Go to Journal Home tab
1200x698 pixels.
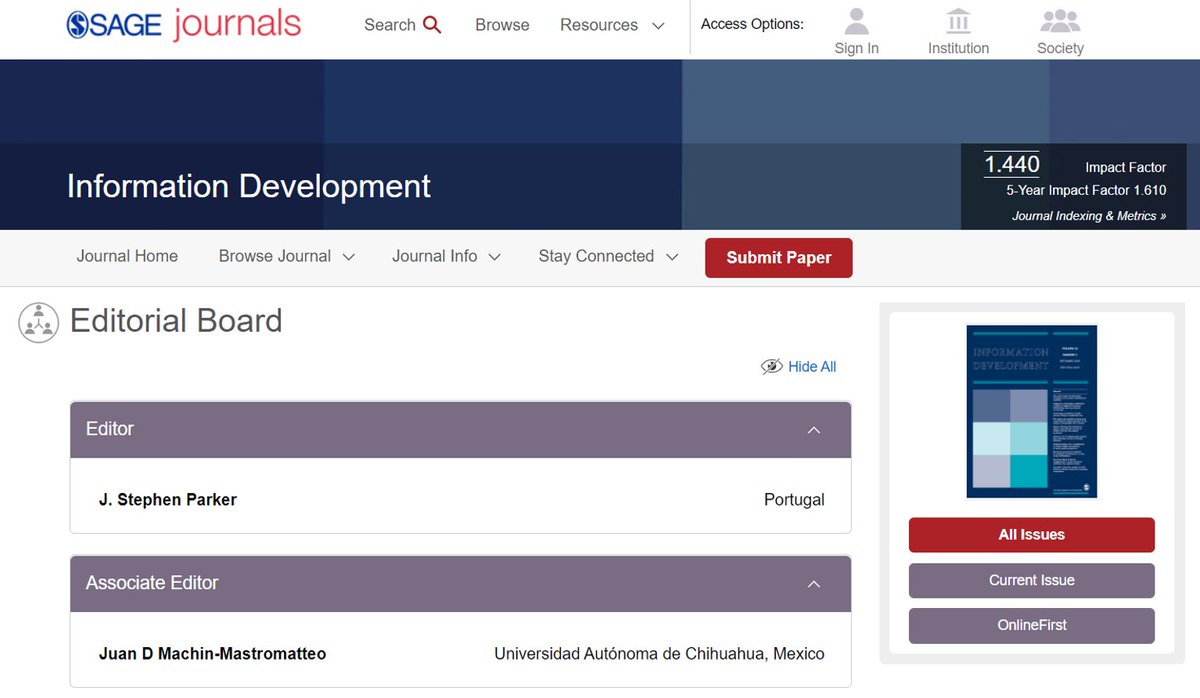[127, 256]
